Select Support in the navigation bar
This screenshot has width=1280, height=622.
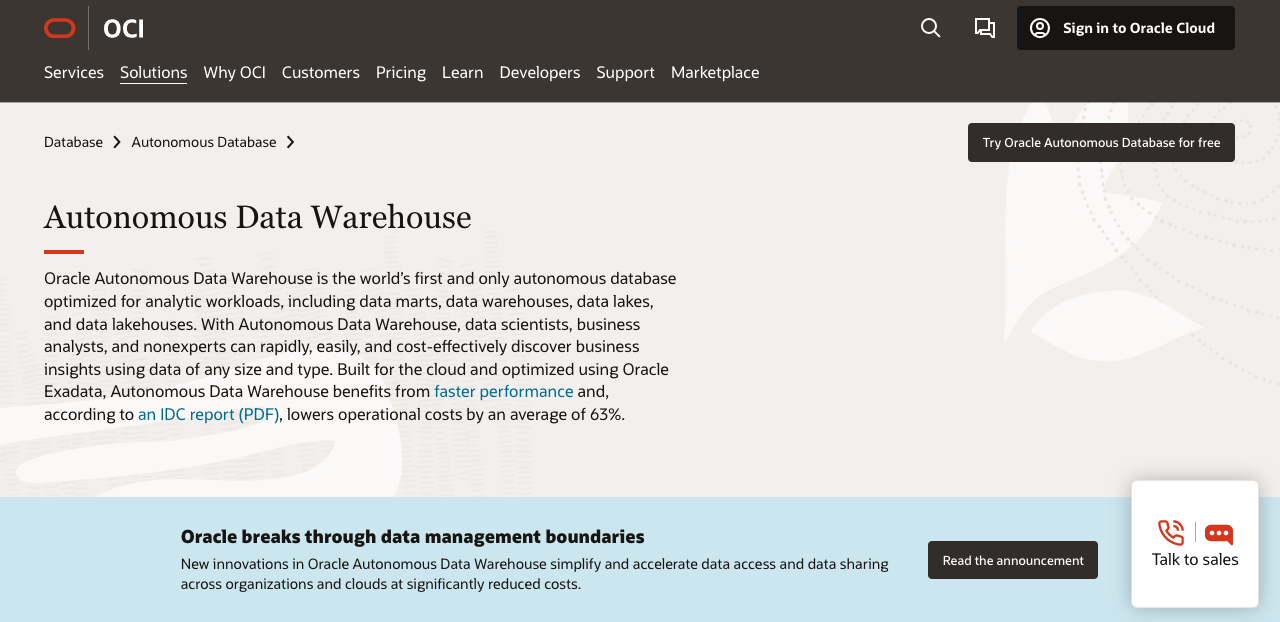[626, 72]
